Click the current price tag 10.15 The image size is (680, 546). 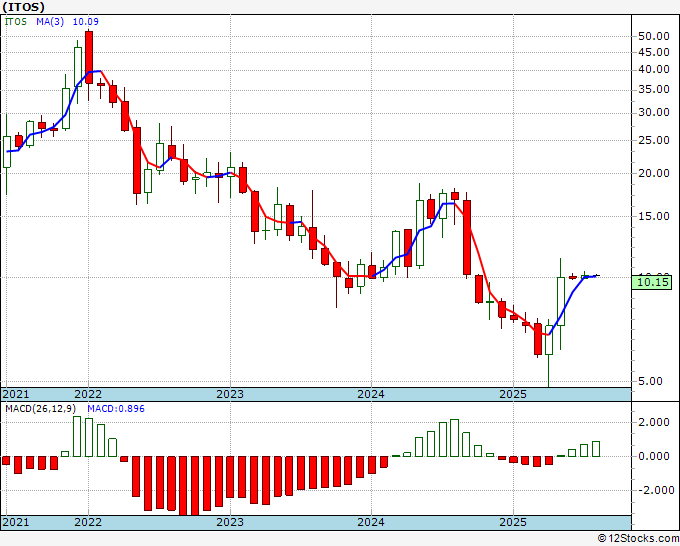click(651, 283)
